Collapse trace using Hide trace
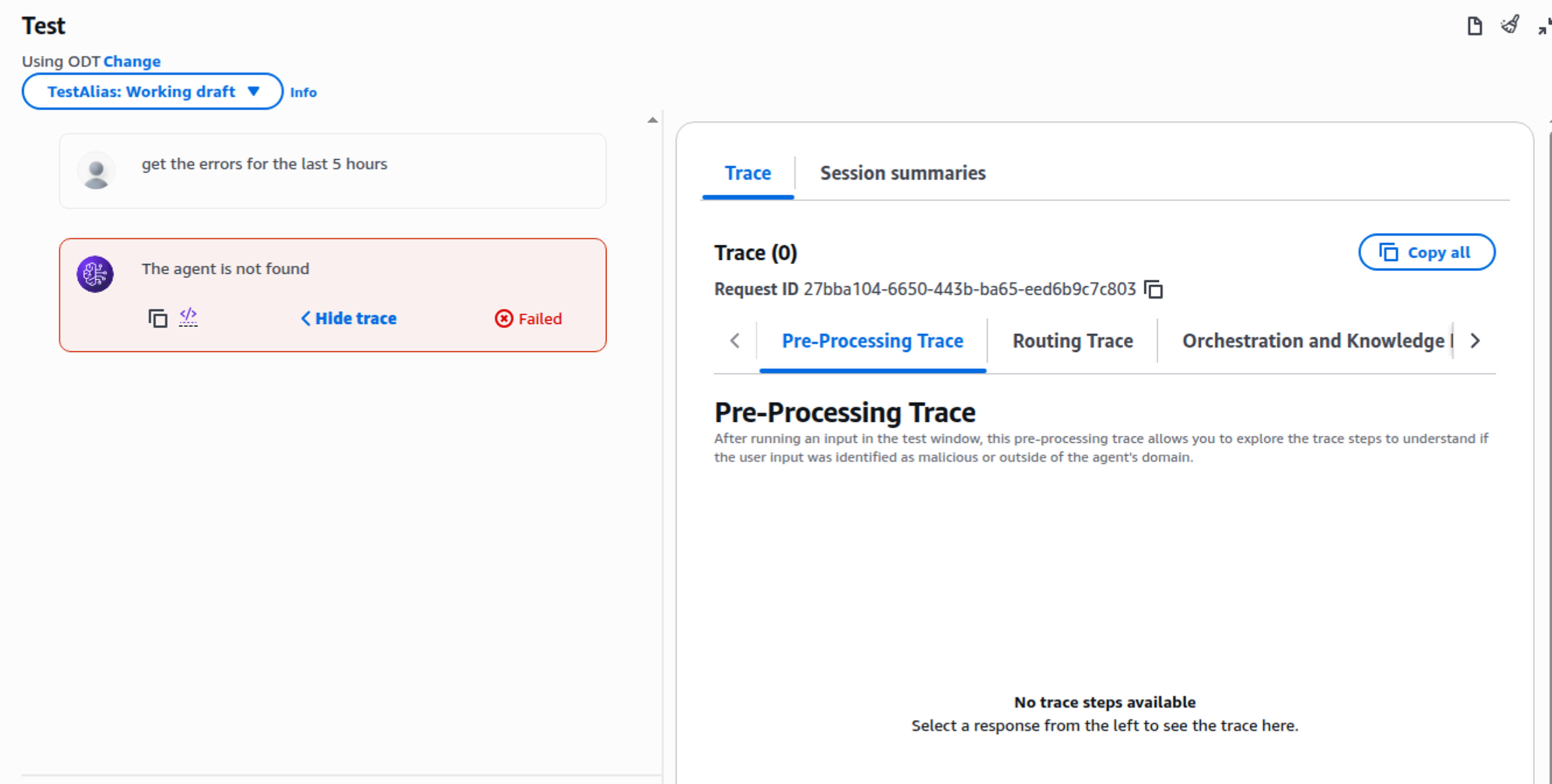The height and width of the screenshot is (784, 1552). [x=349, y=318]
